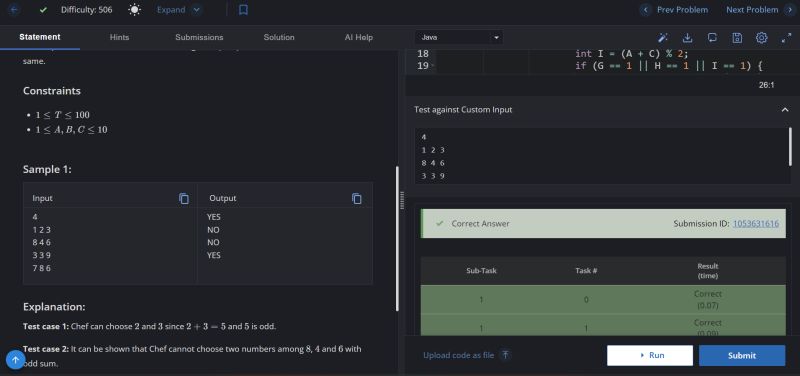Expand the statement panel dropdown

180,10
